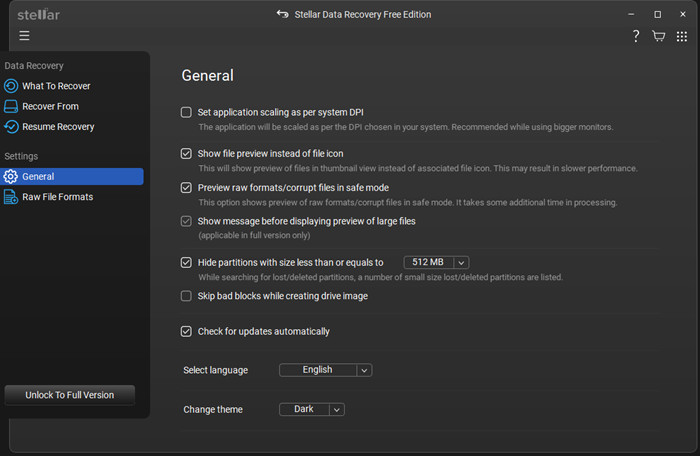Minimize the Stellar window
The image size is (700, 456).
tap(631, 14)
